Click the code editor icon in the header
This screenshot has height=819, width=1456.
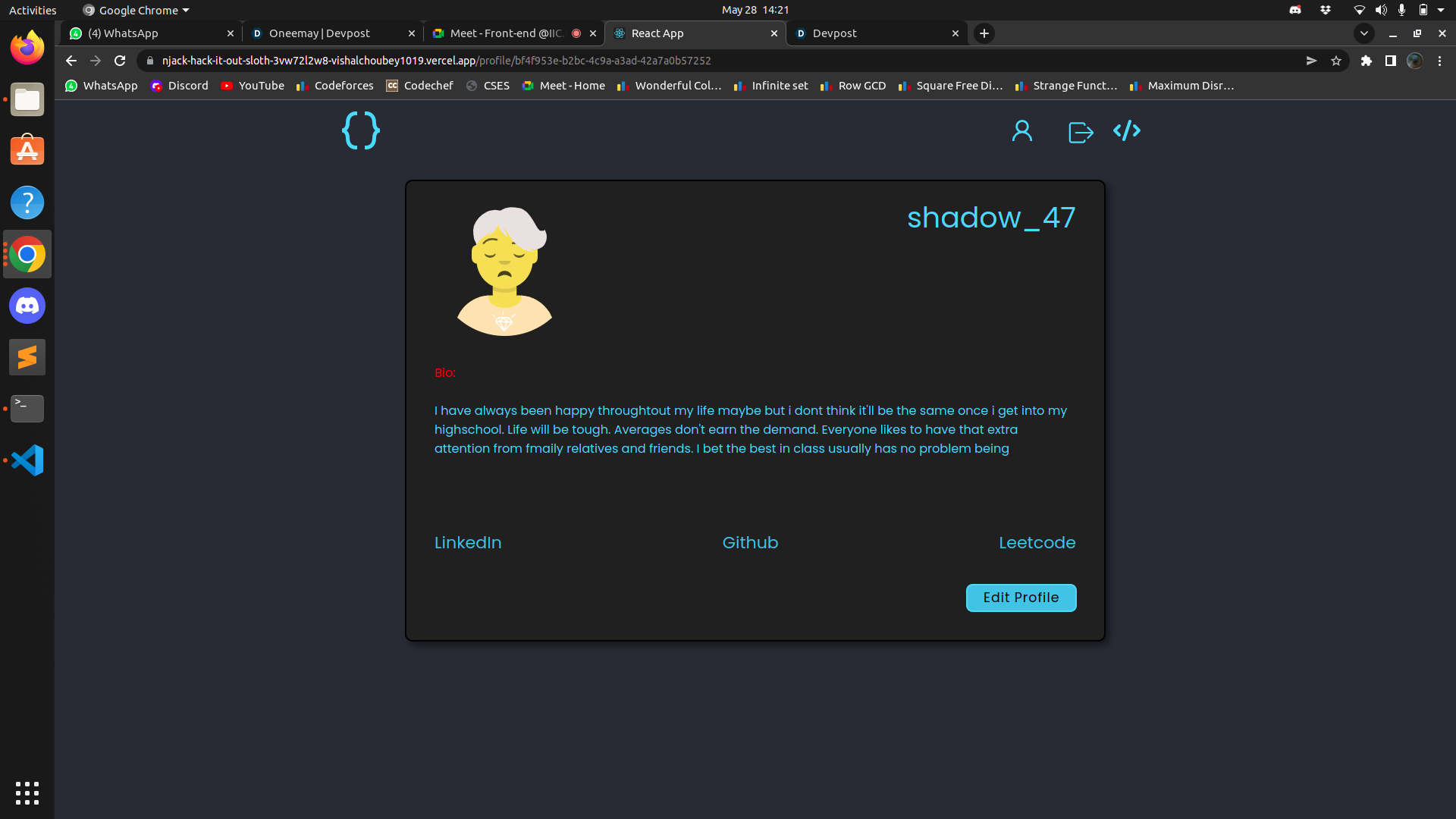tap(1127, 130)
